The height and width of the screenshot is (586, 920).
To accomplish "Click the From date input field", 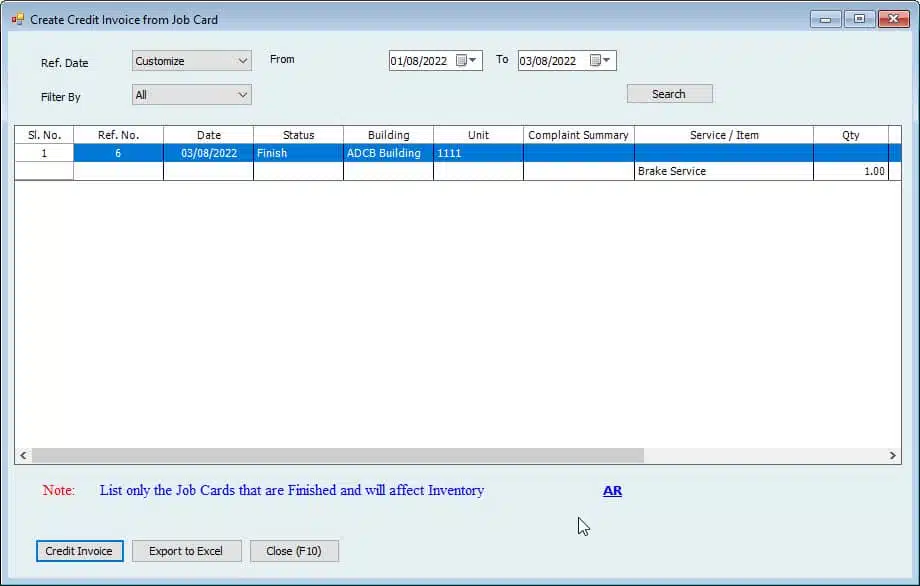I will [x=420, y=61].
